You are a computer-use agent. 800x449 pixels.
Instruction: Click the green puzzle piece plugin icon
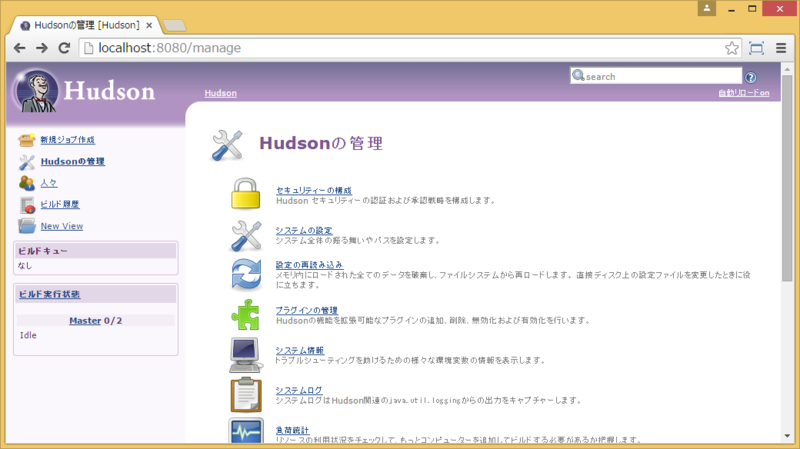[x=245, y=315]
